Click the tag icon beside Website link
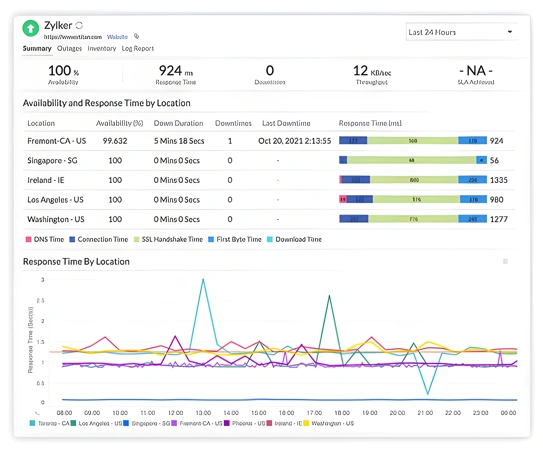543x450 pixels. point(136,36)
